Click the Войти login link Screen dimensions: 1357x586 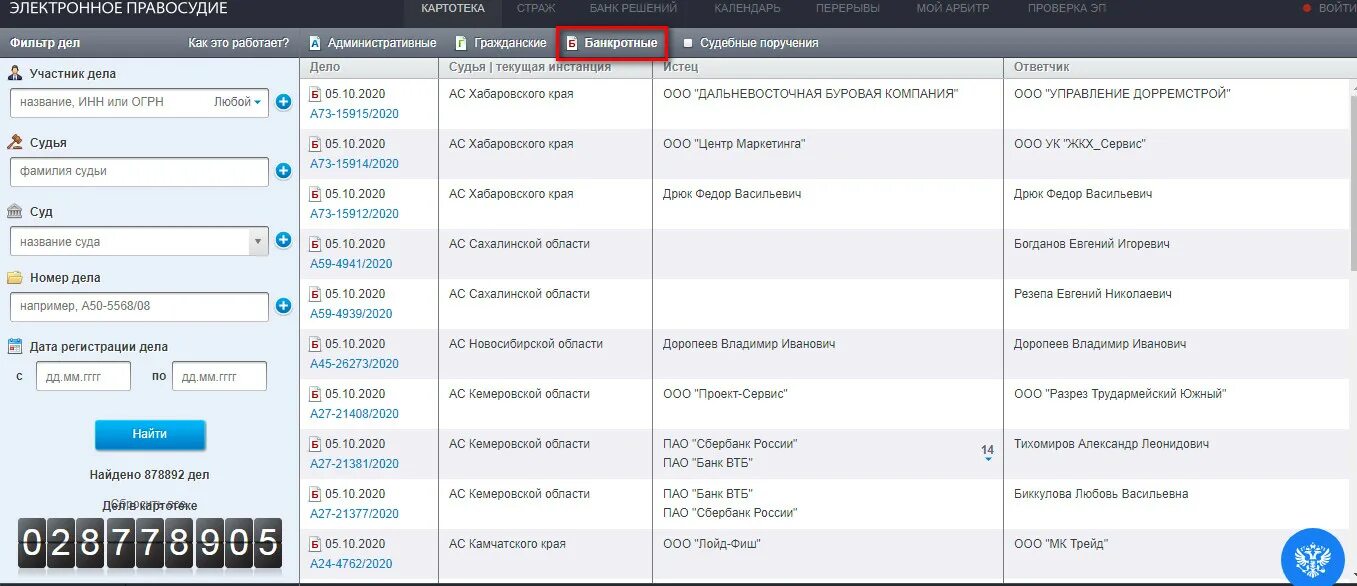click(1337, 9)
